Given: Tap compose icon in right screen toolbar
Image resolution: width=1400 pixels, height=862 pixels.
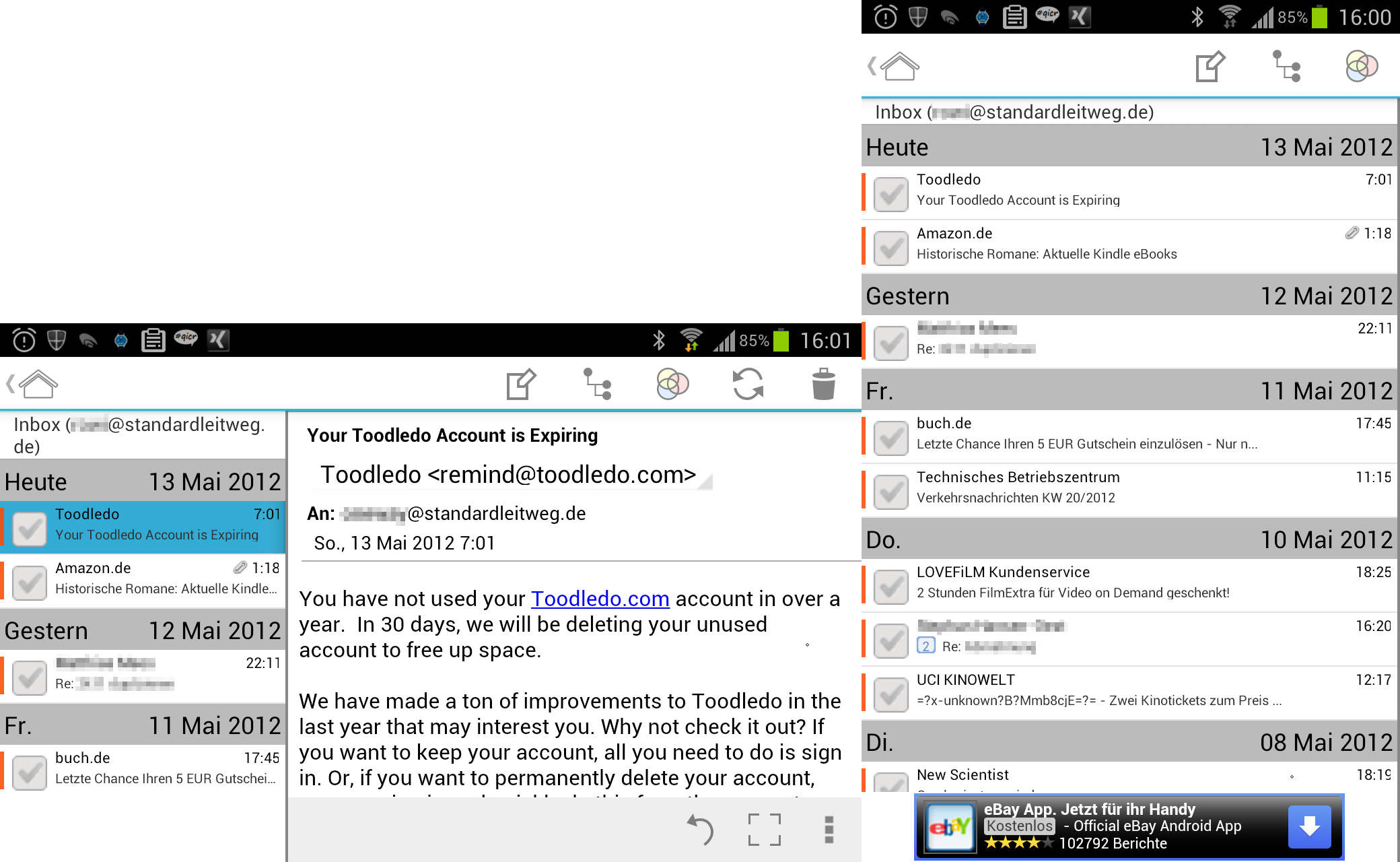Looking at the screenshot, I should (1210, 66).
